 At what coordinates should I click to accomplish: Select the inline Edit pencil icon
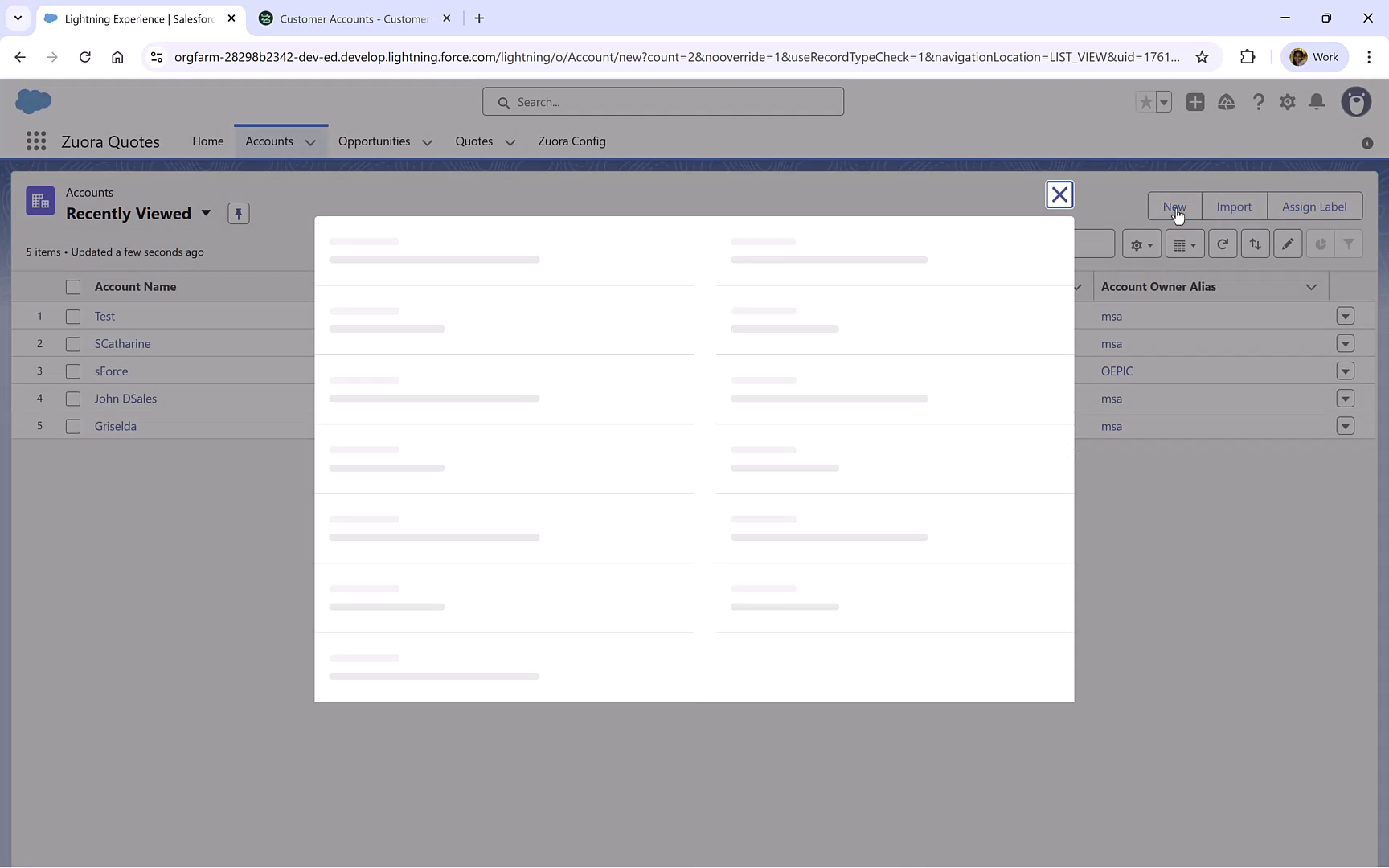pos(1288,244)
